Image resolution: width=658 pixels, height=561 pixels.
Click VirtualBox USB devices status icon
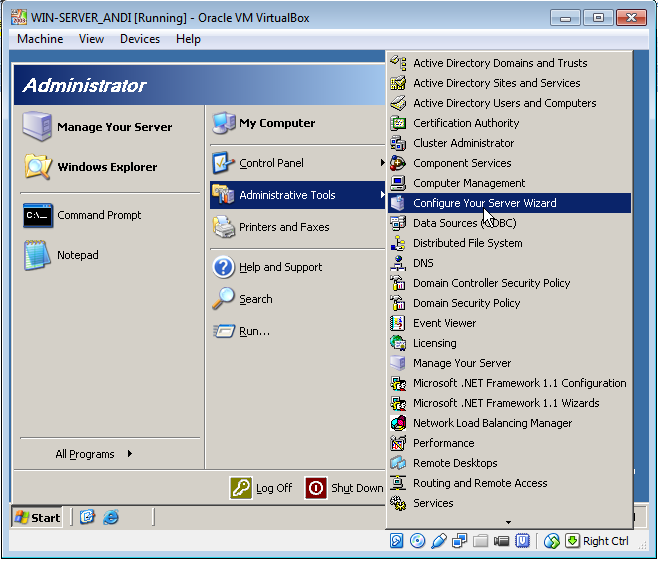click(x=439, y=541)
